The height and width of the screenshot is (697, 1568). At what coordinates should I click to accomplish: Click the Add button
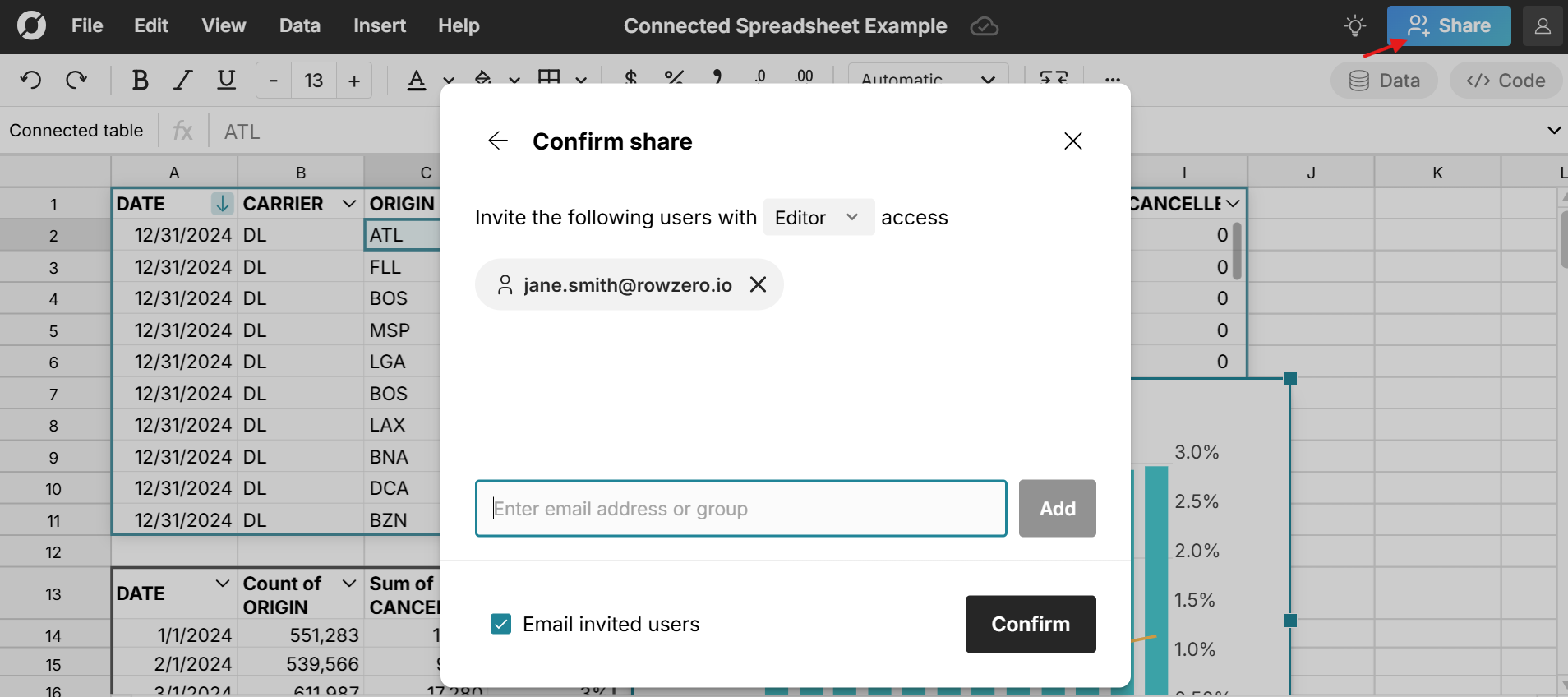[1057, 509]
